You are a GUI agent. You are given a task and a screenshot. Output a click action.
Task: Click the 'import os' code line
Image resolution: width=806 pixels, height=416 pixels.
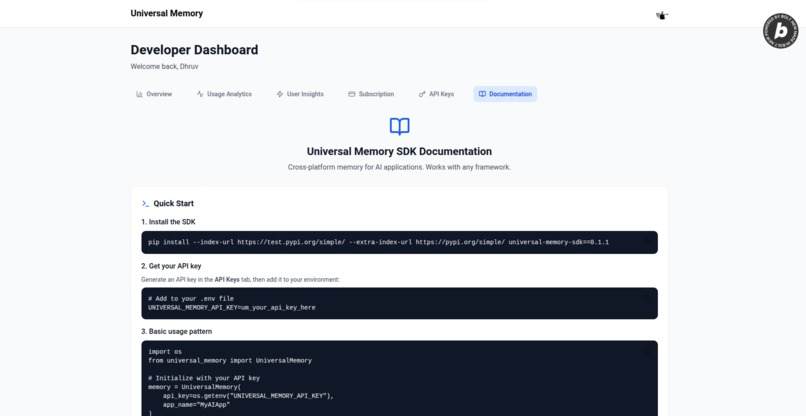pos(165,352)
